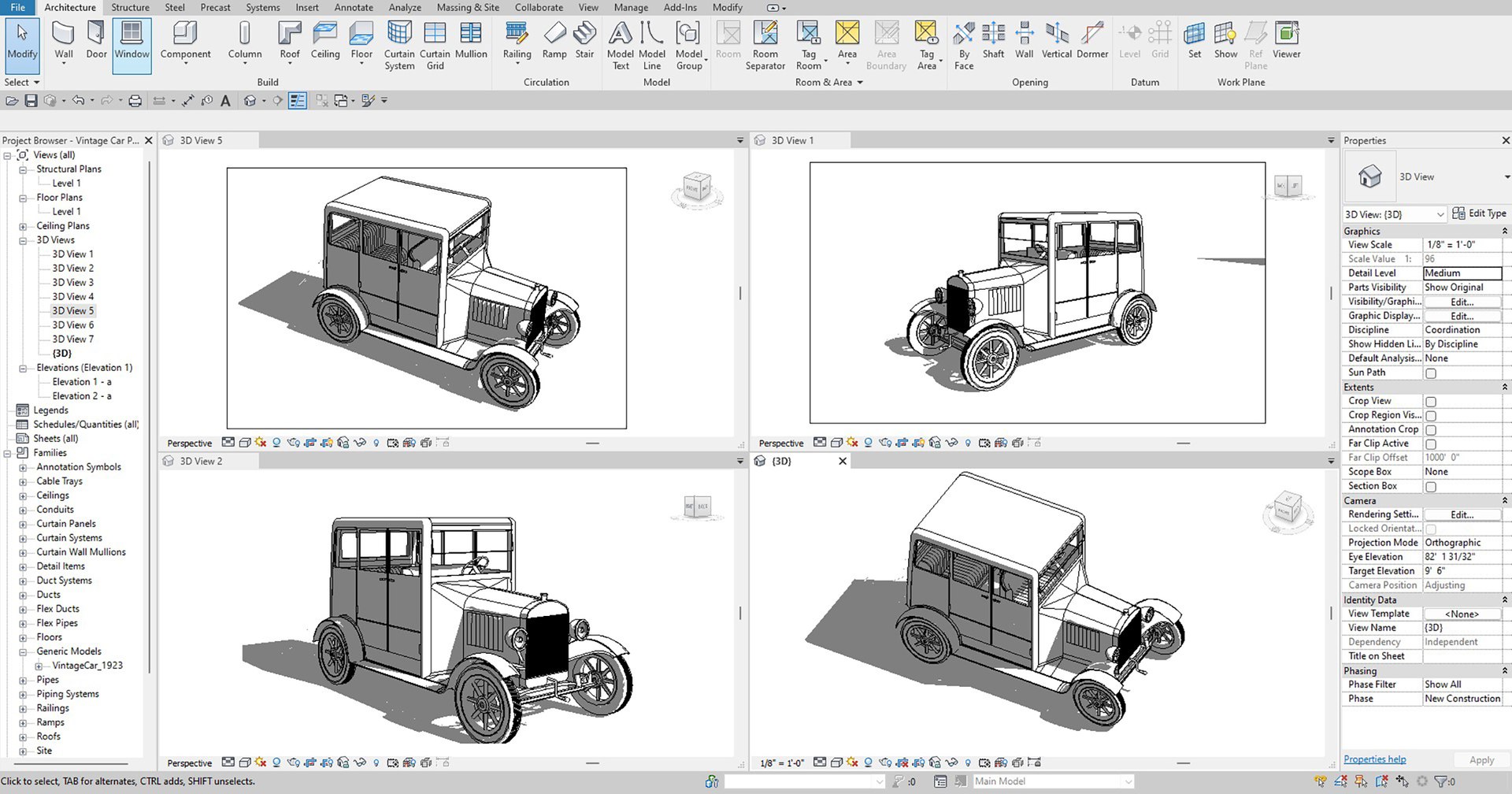Toggle Crop Region Visible checkbox
Image resolution: width=1512 pixels, height=794 pixels.
[x=1431, y=416]
